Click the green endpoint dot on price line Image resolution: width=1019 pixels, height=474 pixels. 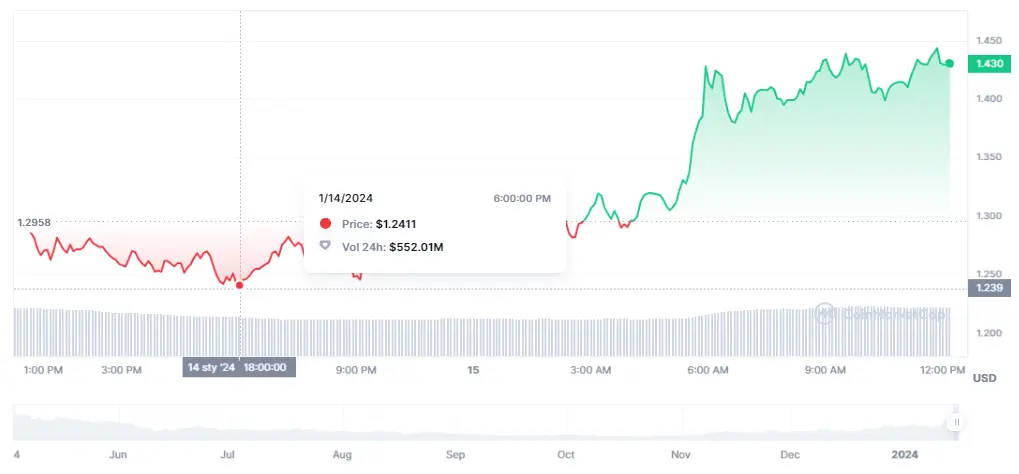[949, 63]
